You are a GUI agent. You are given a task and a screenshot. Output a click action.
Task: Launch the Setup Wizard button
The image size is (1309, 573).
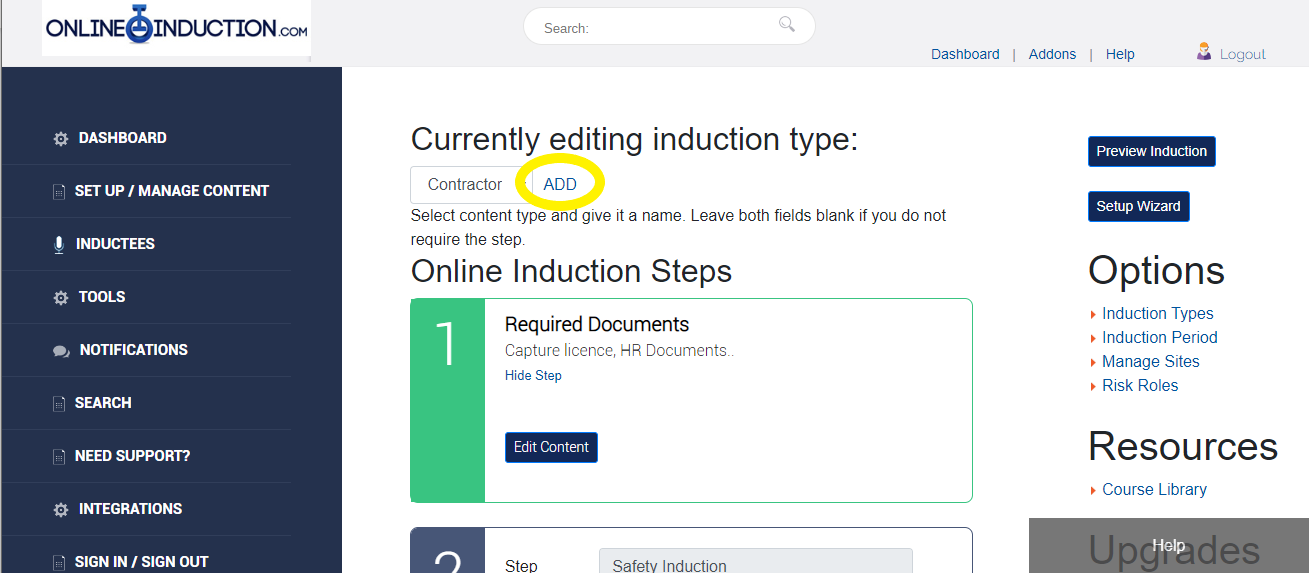(x=1139, y=206)
